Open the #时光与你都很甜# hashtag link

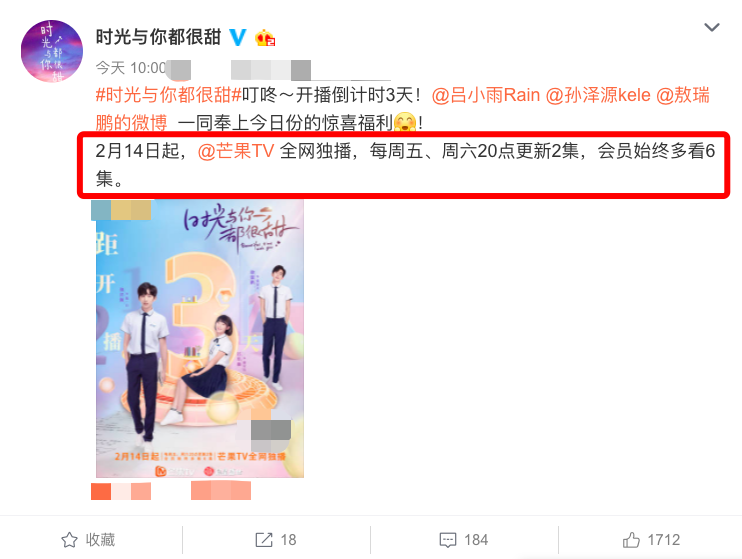[169, 95]
